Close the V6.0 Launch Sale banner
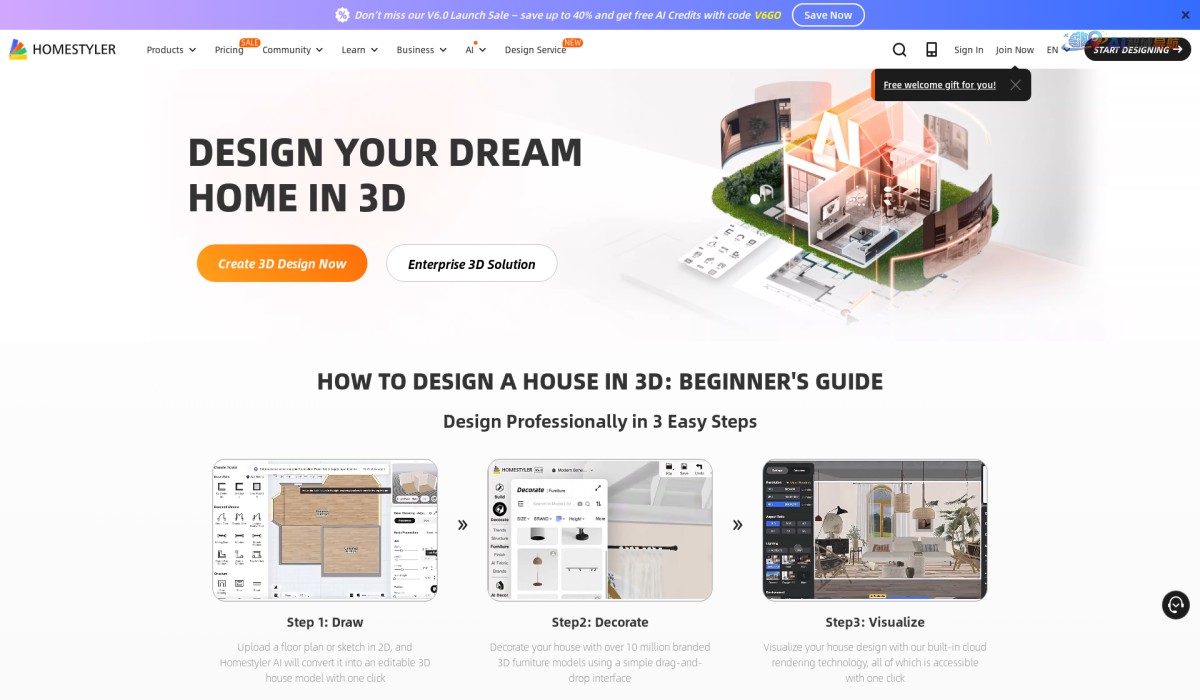Screen dimensions: 1200x700 [x=1185, y=14]
